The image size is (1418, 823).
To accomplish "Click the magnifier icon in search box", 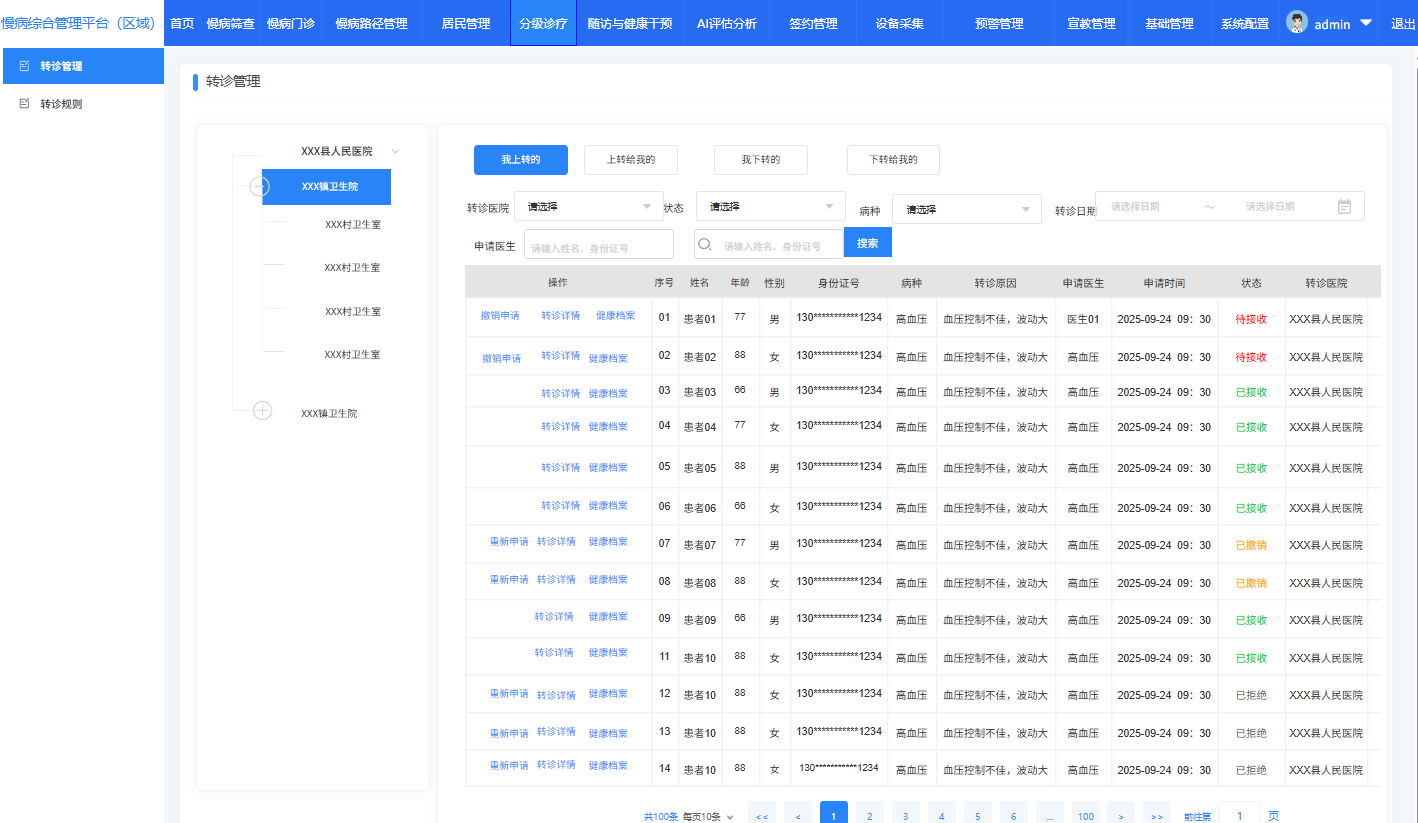I will [705, 245].
